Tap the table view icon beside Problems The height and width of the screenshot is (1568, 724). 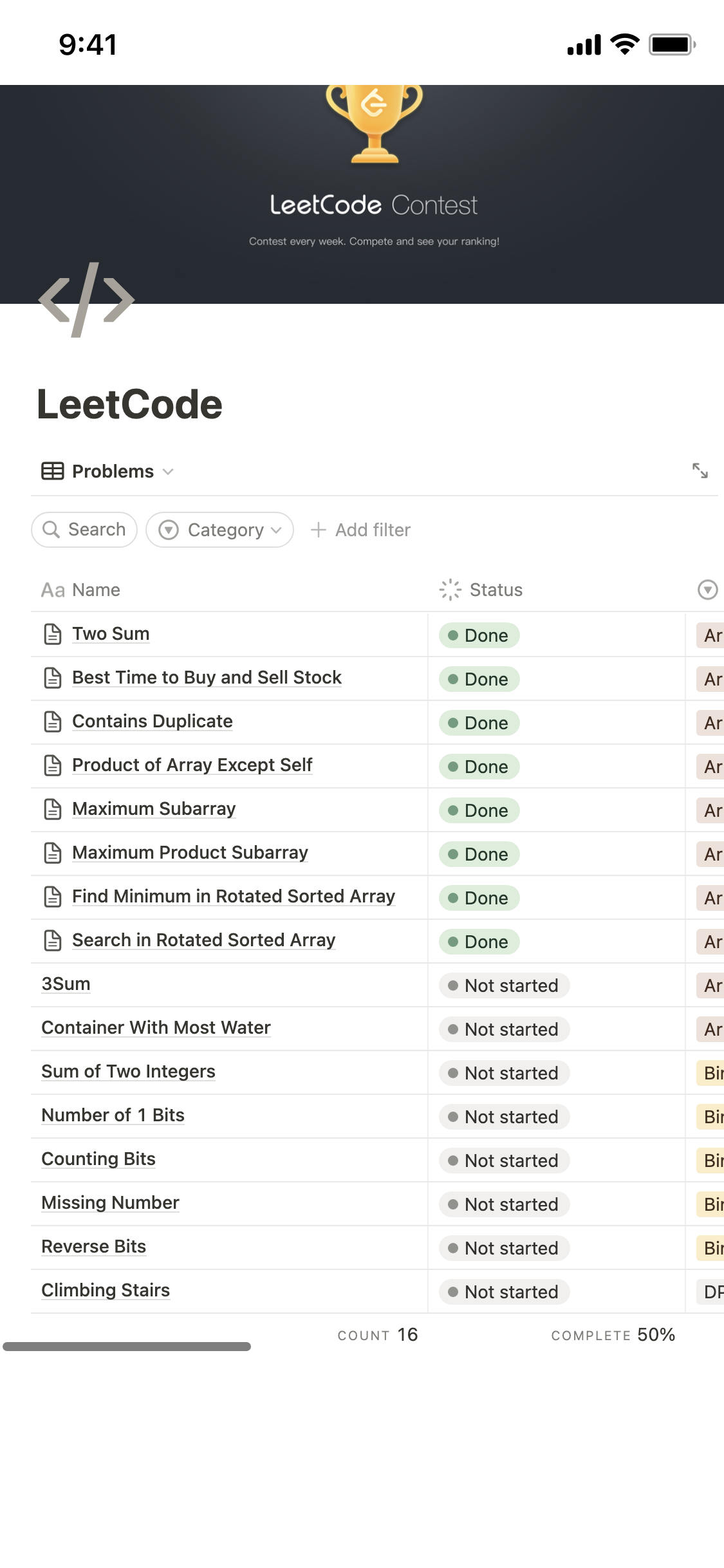coord(53,471)
